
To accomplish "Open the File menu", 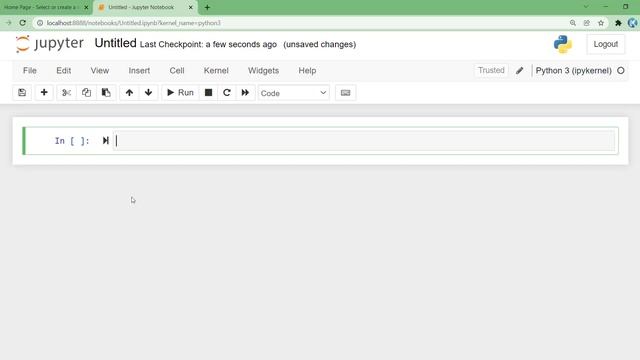I will pyautogui.click(x=30, y=71).
